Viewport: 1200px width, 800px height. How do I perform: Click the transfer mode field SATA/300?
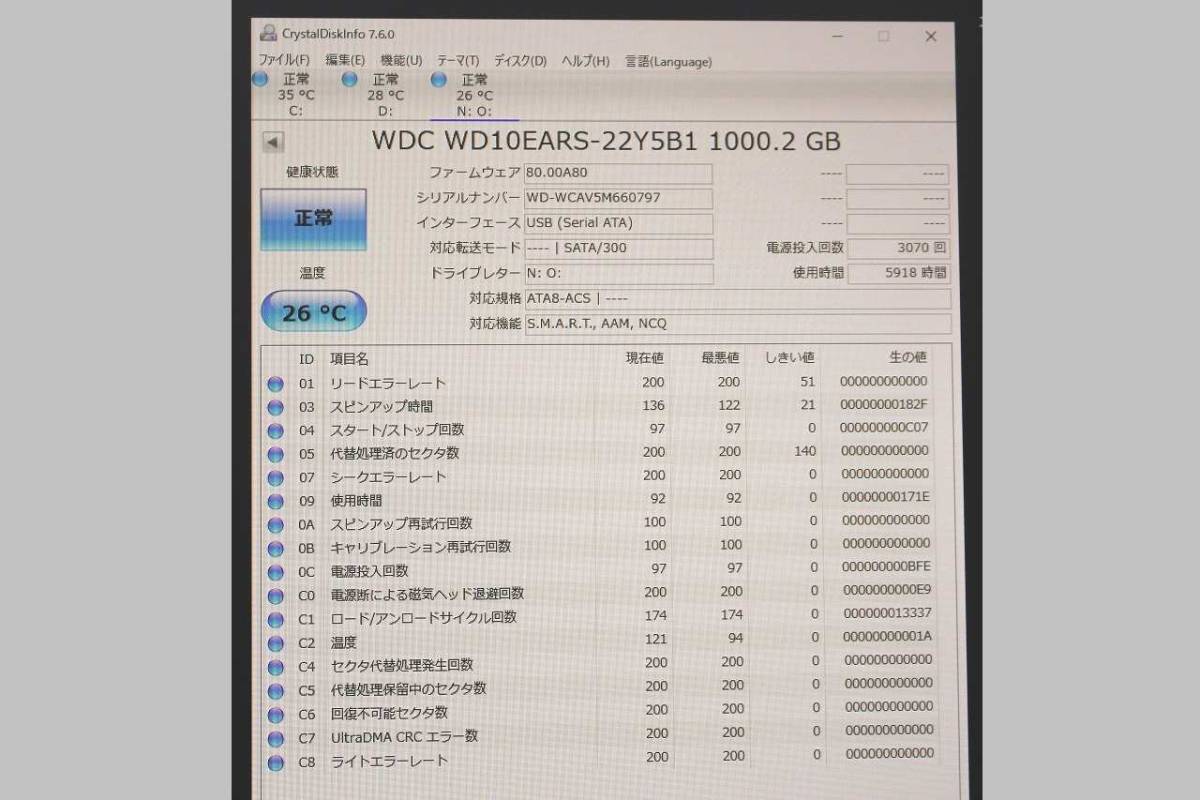pos(618,248)
